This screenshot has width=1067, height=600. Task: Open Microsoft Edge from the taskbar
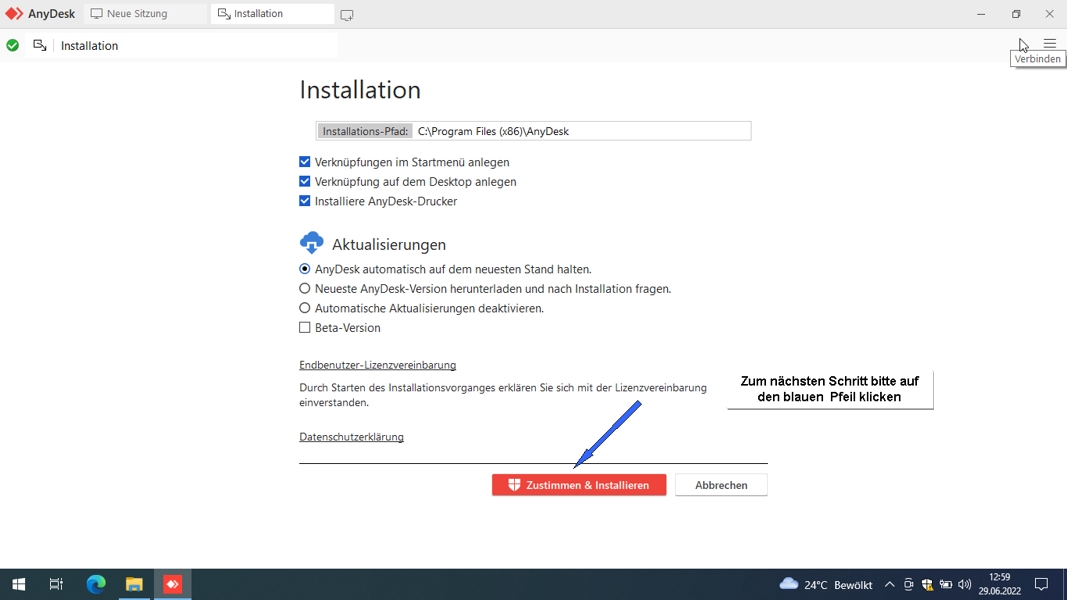click(96, 584)
